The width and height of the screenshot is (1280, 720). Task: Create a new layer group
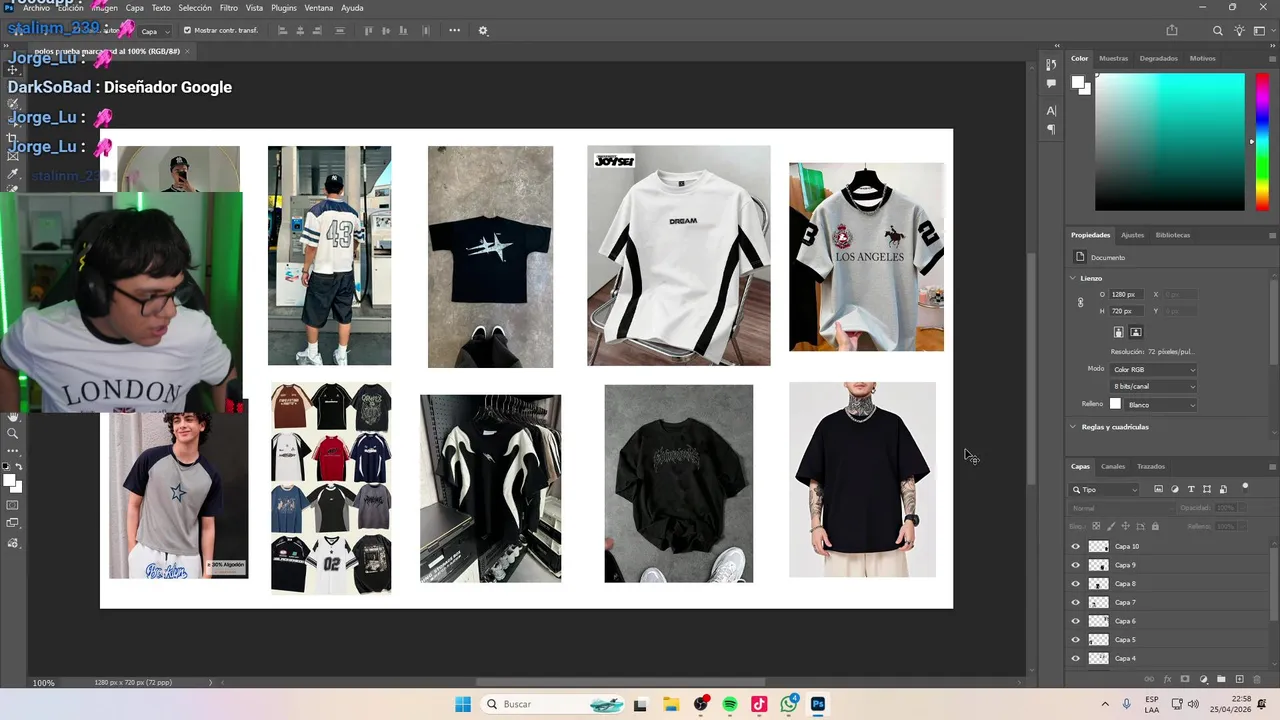[x=1221, y=679]
